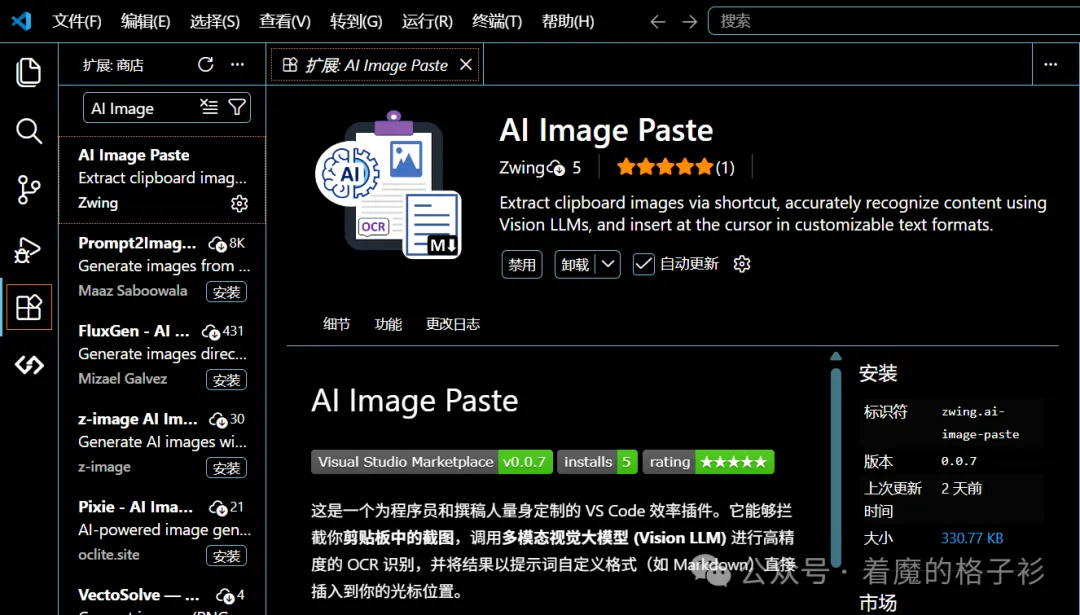This screenshot has width=1080, height=615.
Task: Go forward with navigation arrow
Action: (x=689, y=21)
